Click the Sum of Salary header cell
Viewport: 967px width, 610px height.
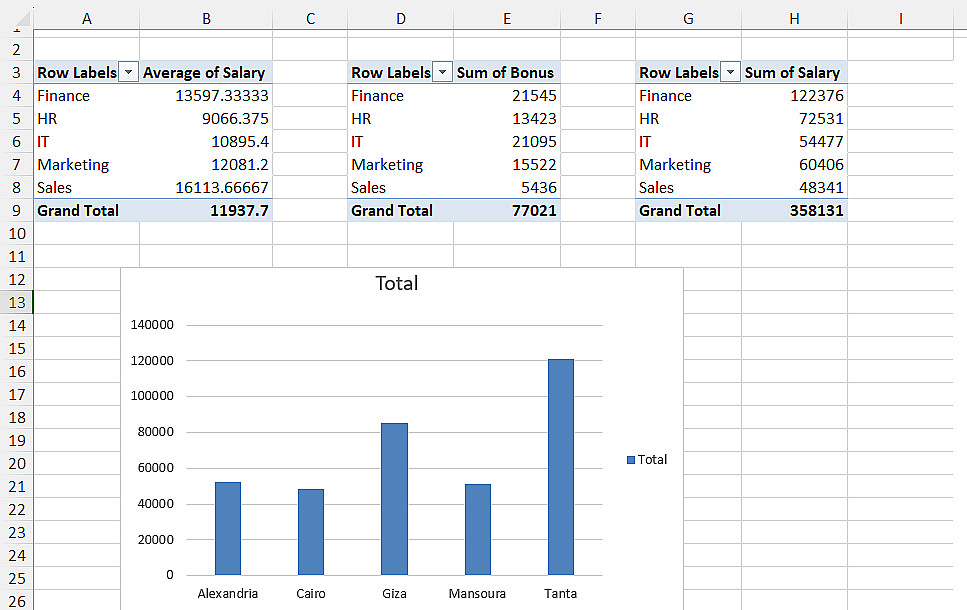point(794,72)
